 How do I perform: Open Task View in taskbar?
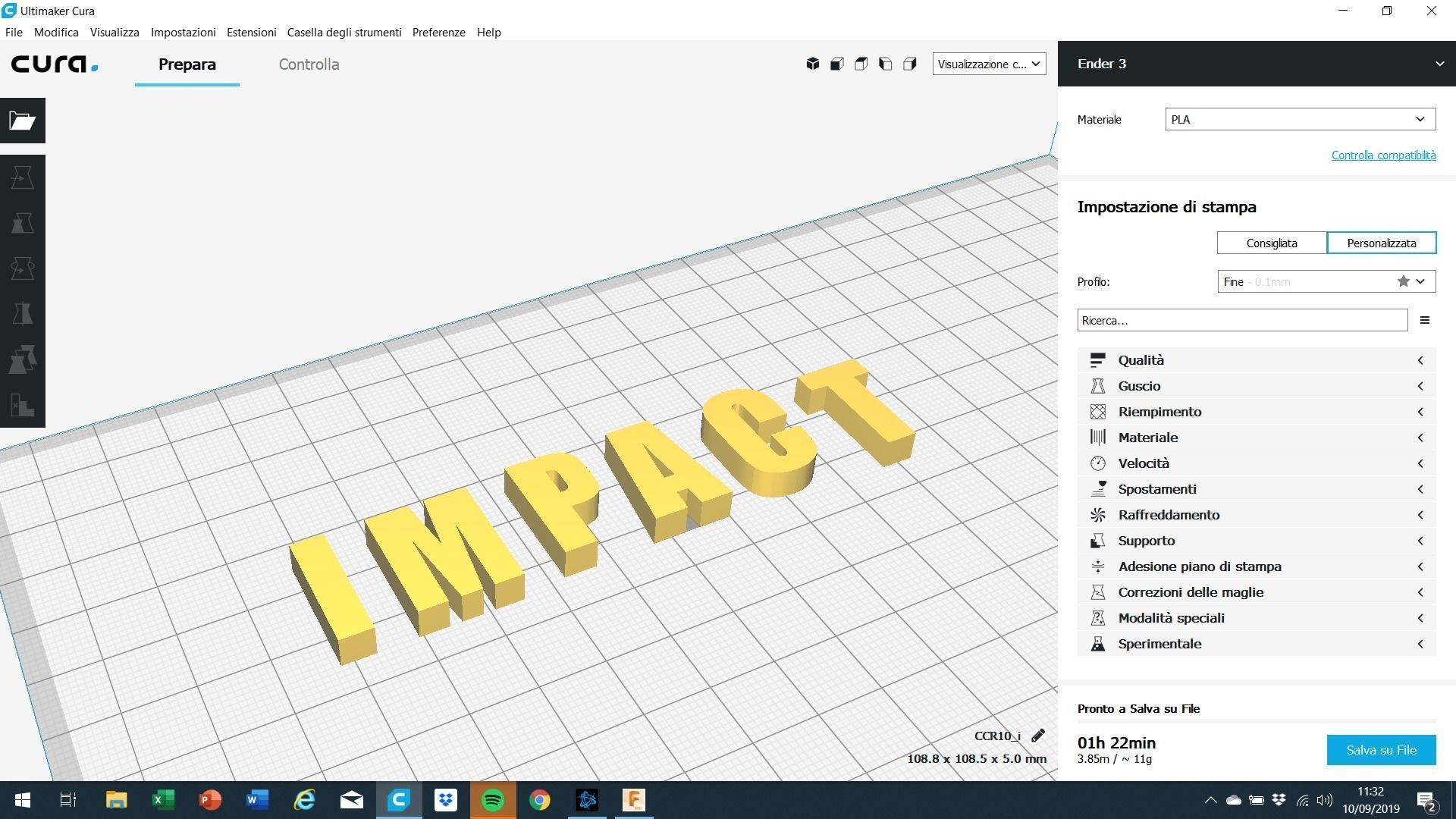(68, 800)
